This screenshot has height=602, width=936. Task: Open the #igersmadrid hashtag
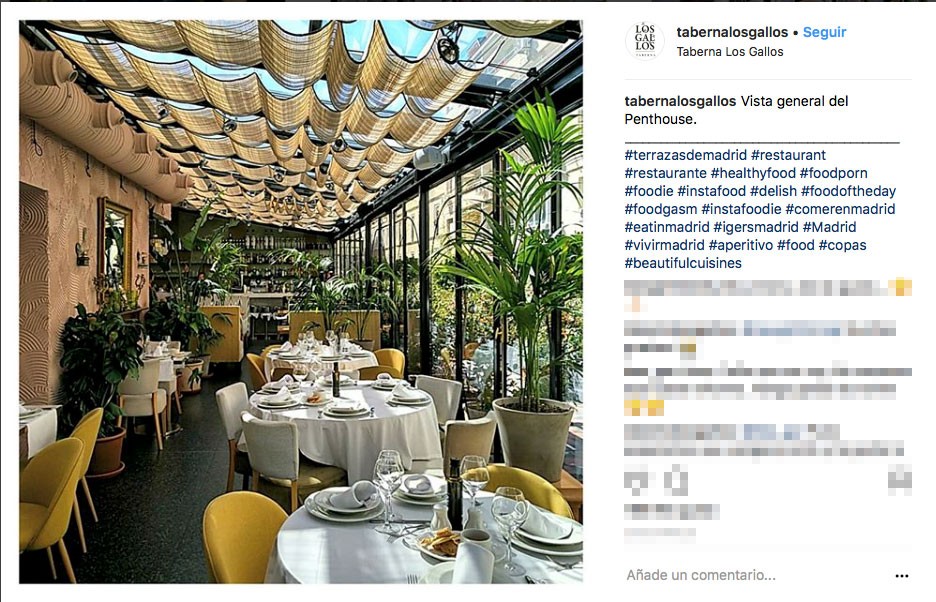(x=755, y=227)
